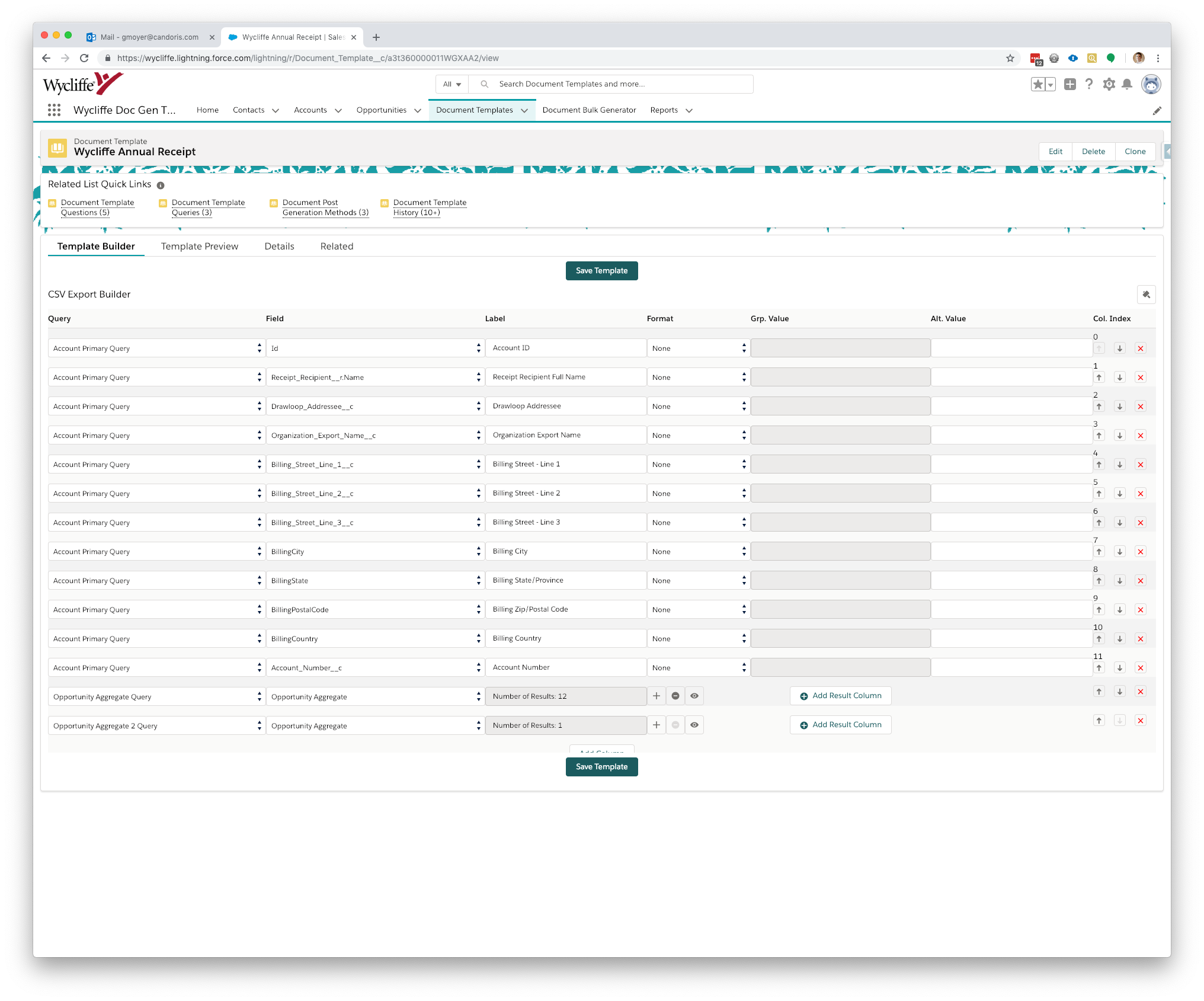The width and height of the screenshot is (1204, 1001).
Task: Open the Document Bulk Generator nav item
Action: point(589,110)
